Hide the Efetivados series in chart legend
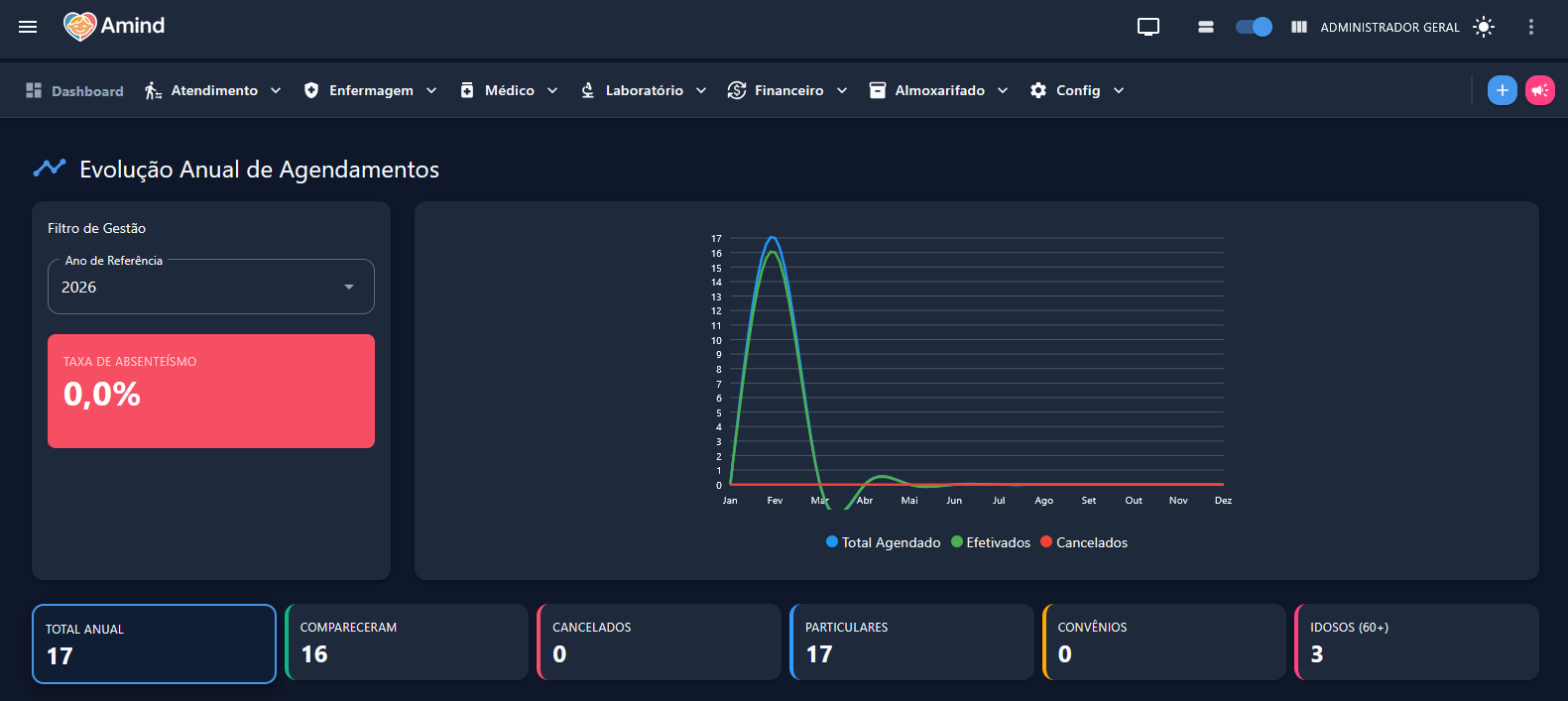Screen dimensions: 1568x701 991,542
